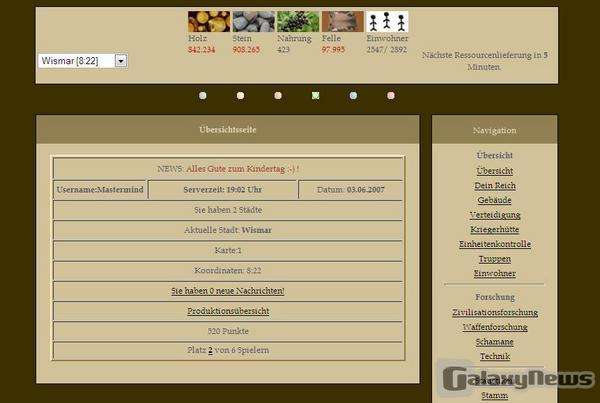600x403 pixels.
Task: Go to Gebäude page
Action: tap(494, 200)
